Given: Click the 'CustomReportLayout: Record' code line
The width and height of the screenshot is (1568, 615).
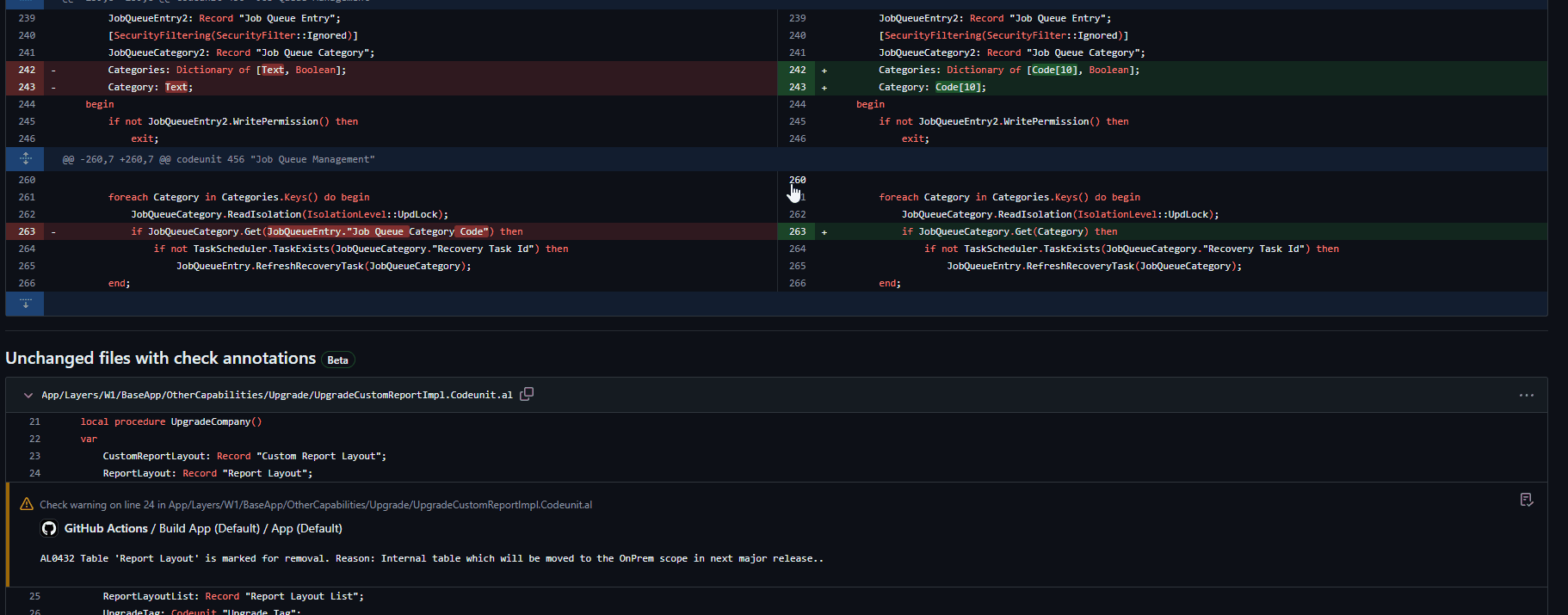Looking at the screenshot, I should (244, 456).
